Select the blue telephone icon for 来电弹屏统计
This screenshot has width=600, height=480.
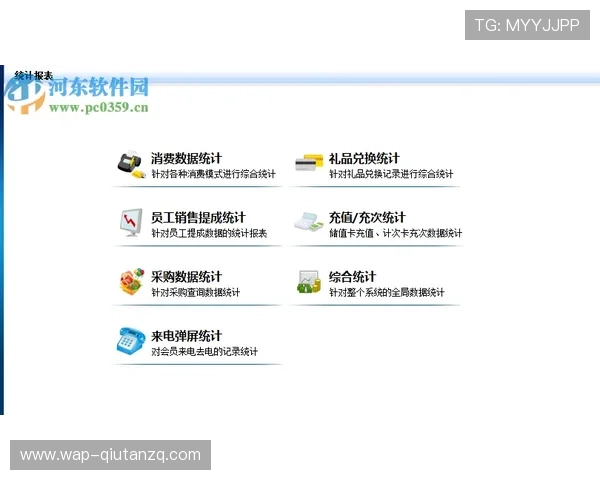tap(131, 341)
